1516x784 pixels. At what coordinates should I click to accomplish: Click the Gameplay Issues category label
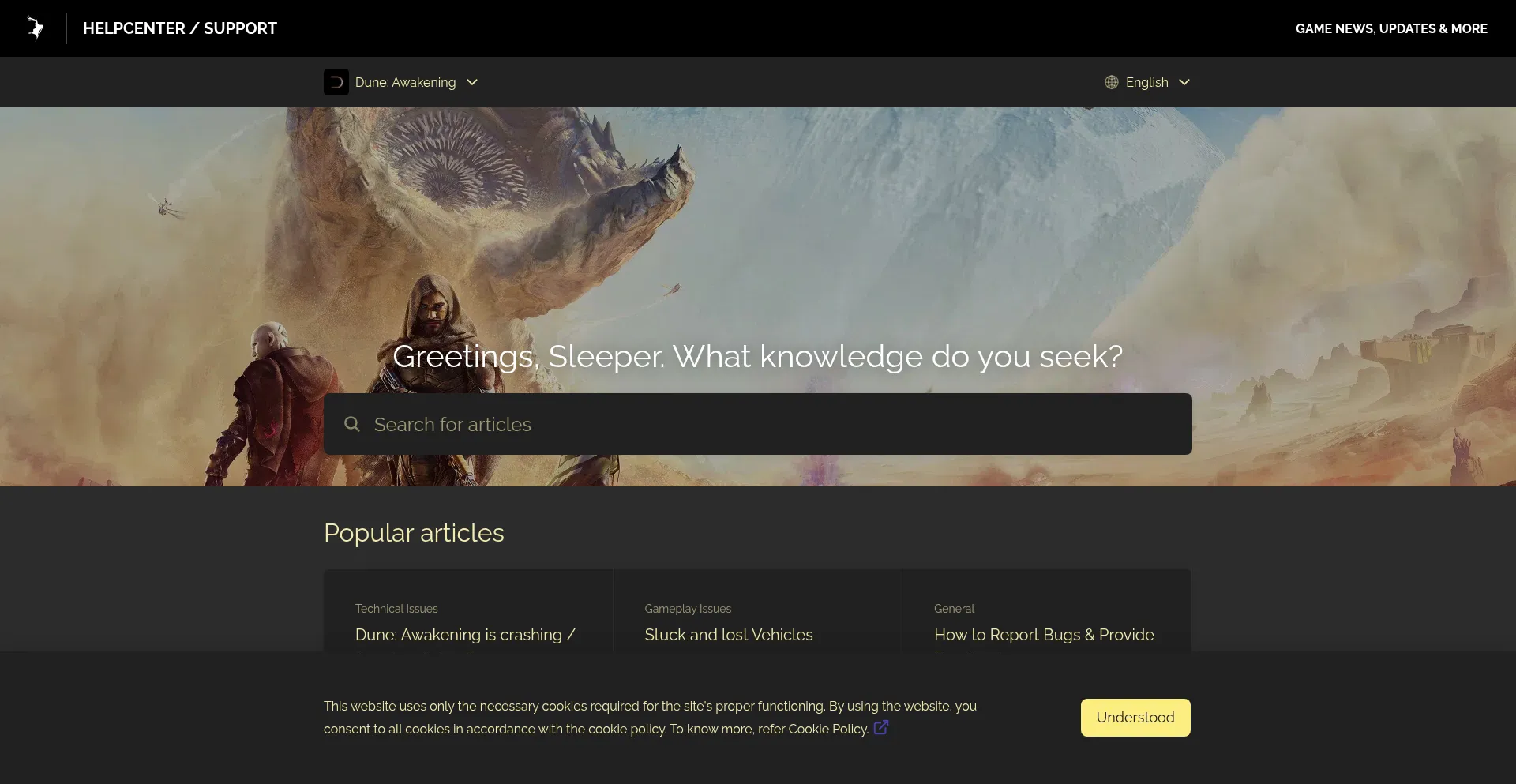click(x=688, y=609)
